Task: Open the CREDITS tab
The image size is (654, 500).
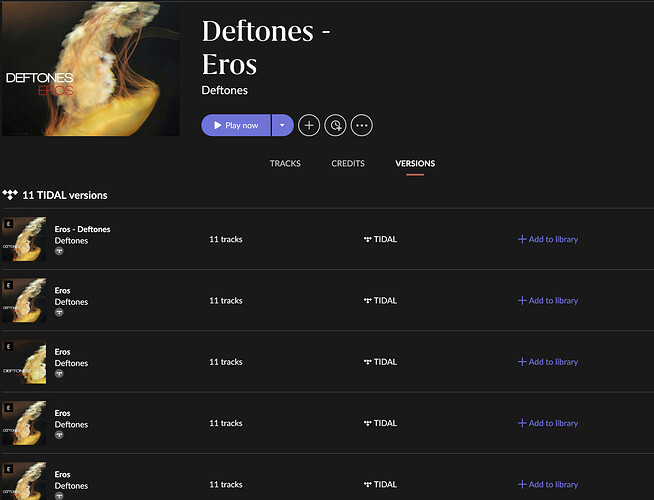Action: click(348, 163)
